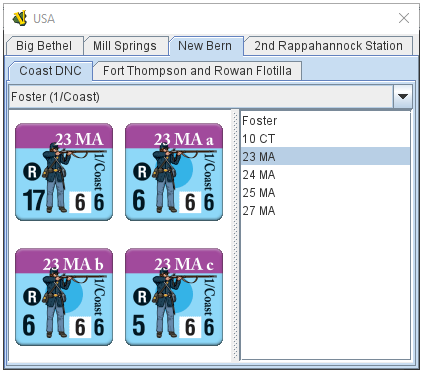Open Fort Thompson and Rowan Flotilla tab
Viewport: 422px width, 372px height.
click(x=197, y=71)
